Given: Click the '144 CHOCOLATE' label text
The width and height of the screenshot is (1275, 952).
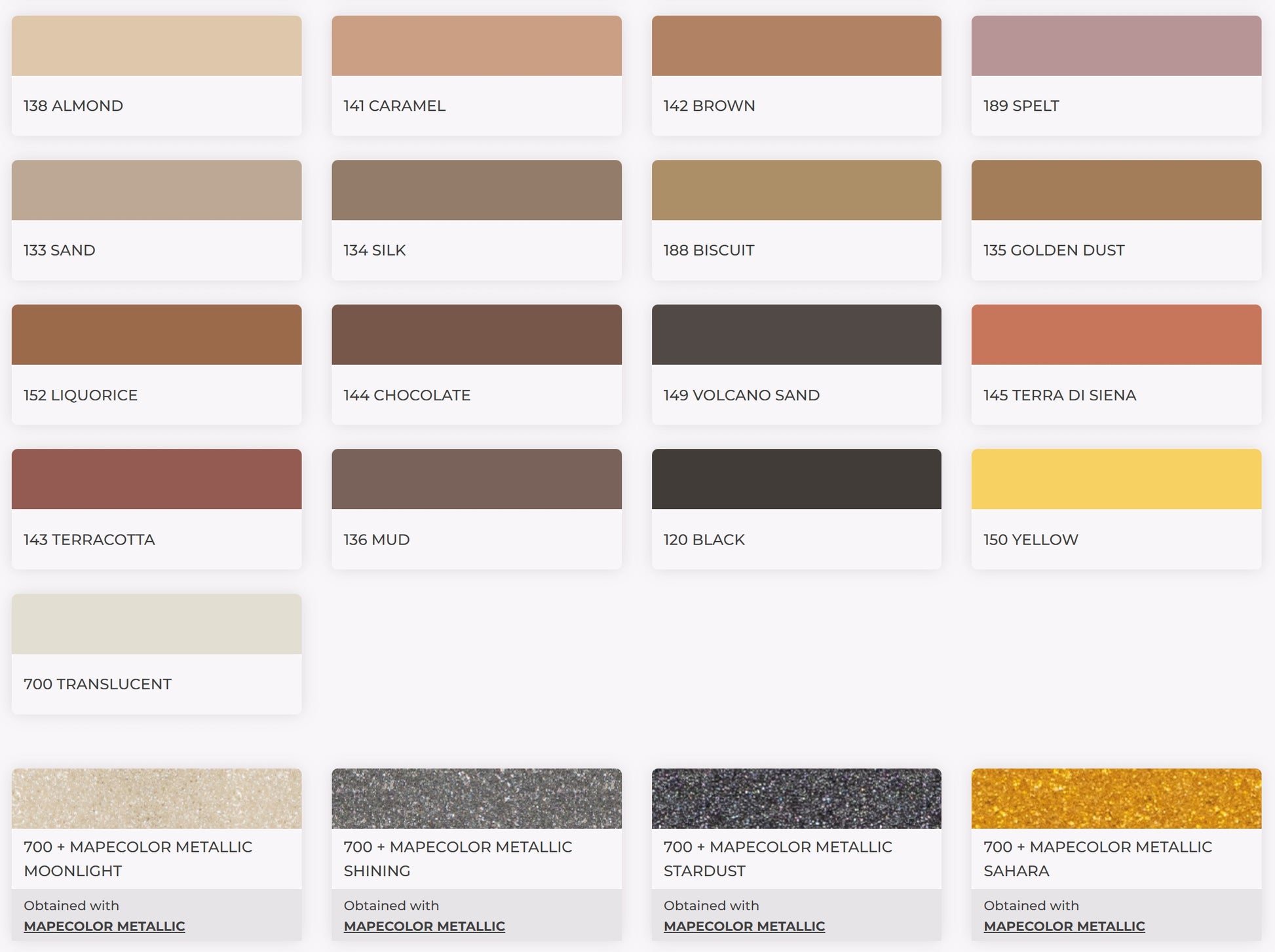Looking at the screenshot, I should pyautogui.click(x=407, y=395).
